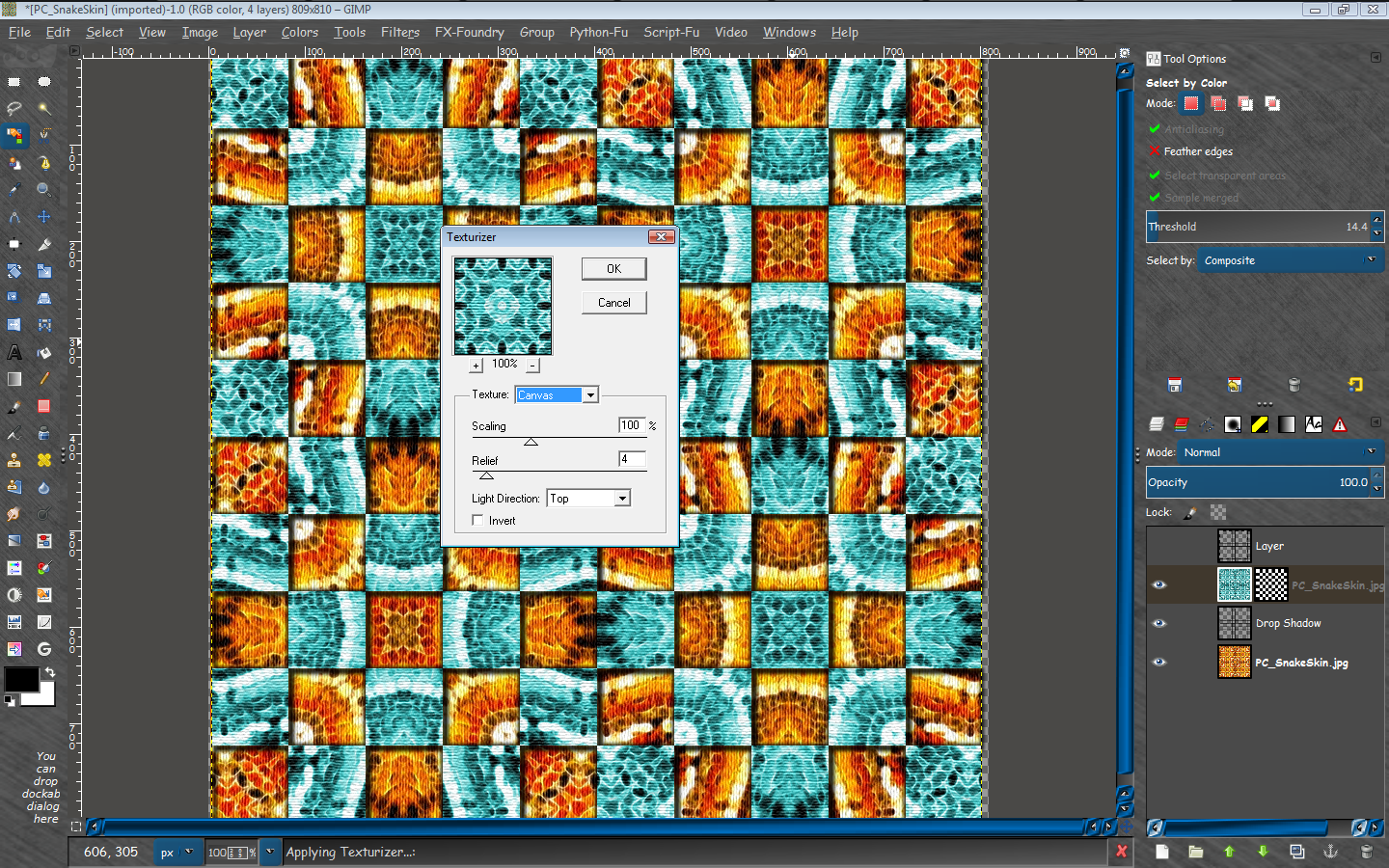Screen dimensions: 1389x868
Task: Delete the selected layer
Action: (x=1366, y=852)
